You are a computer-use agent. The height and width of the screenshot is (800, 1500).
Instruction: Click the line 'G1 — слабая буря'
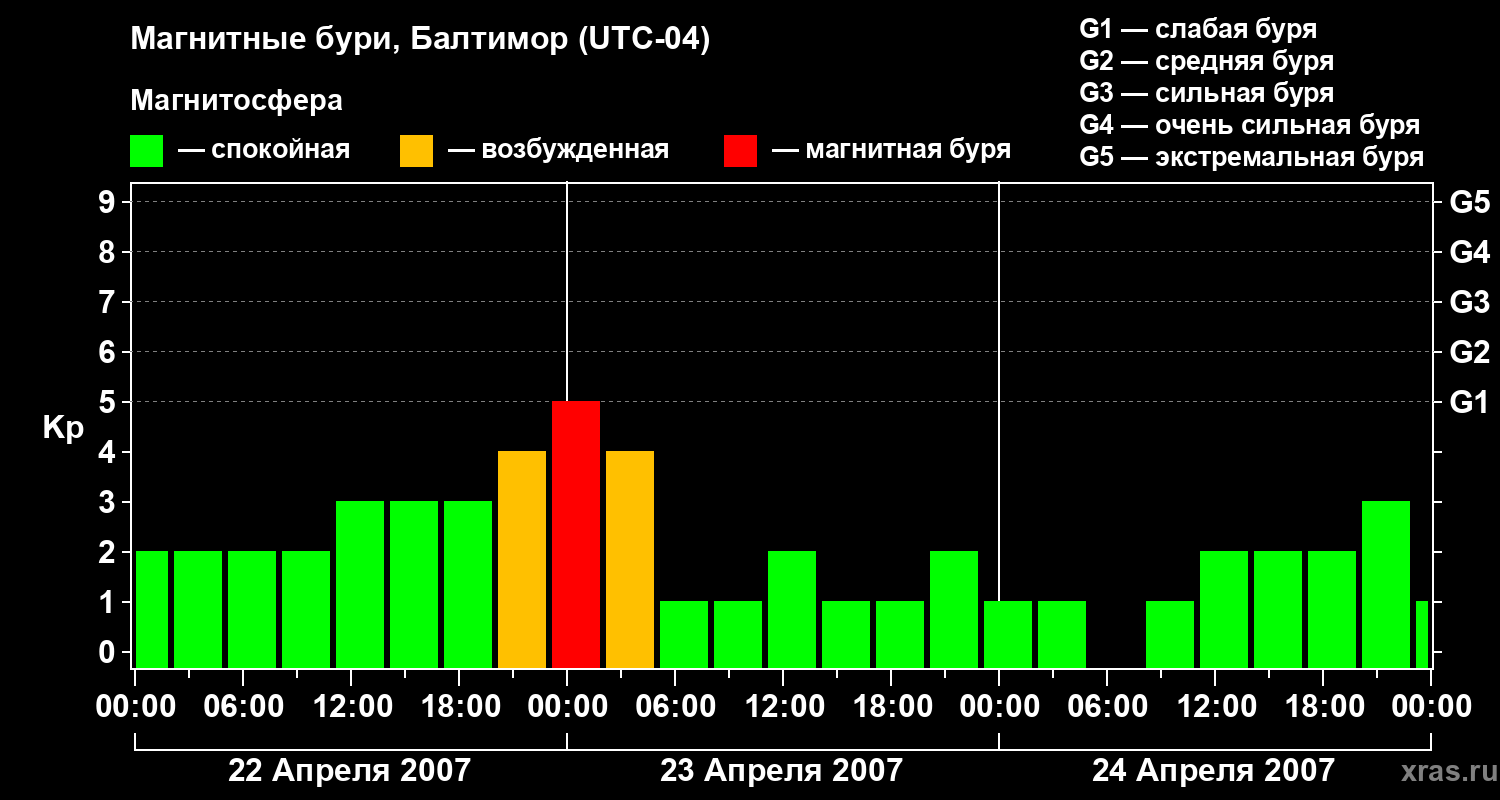pyautogui.click(x=1198, y=29)
